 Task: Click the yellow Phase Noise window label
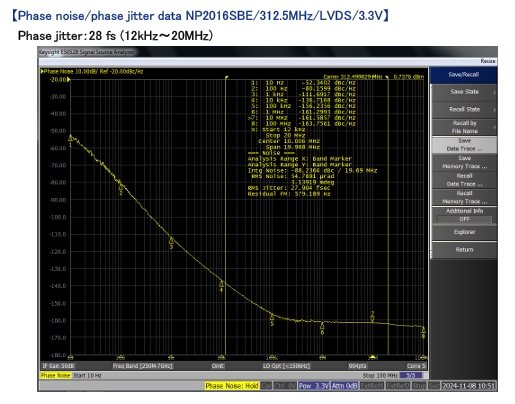(x=55, y=375)
